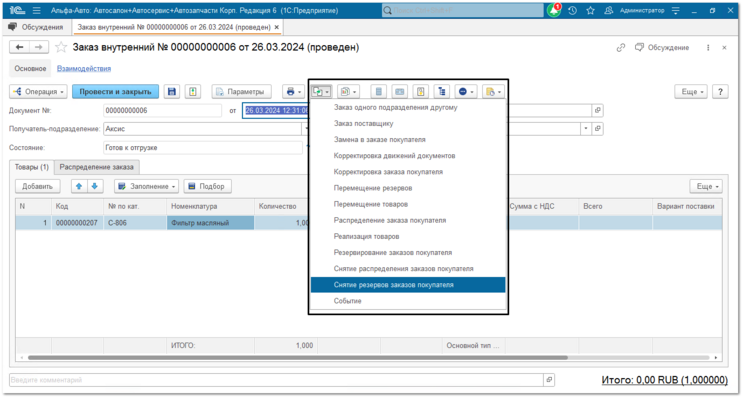Copy link to document chain icon
743x398 pixels.
coord(621,47)
